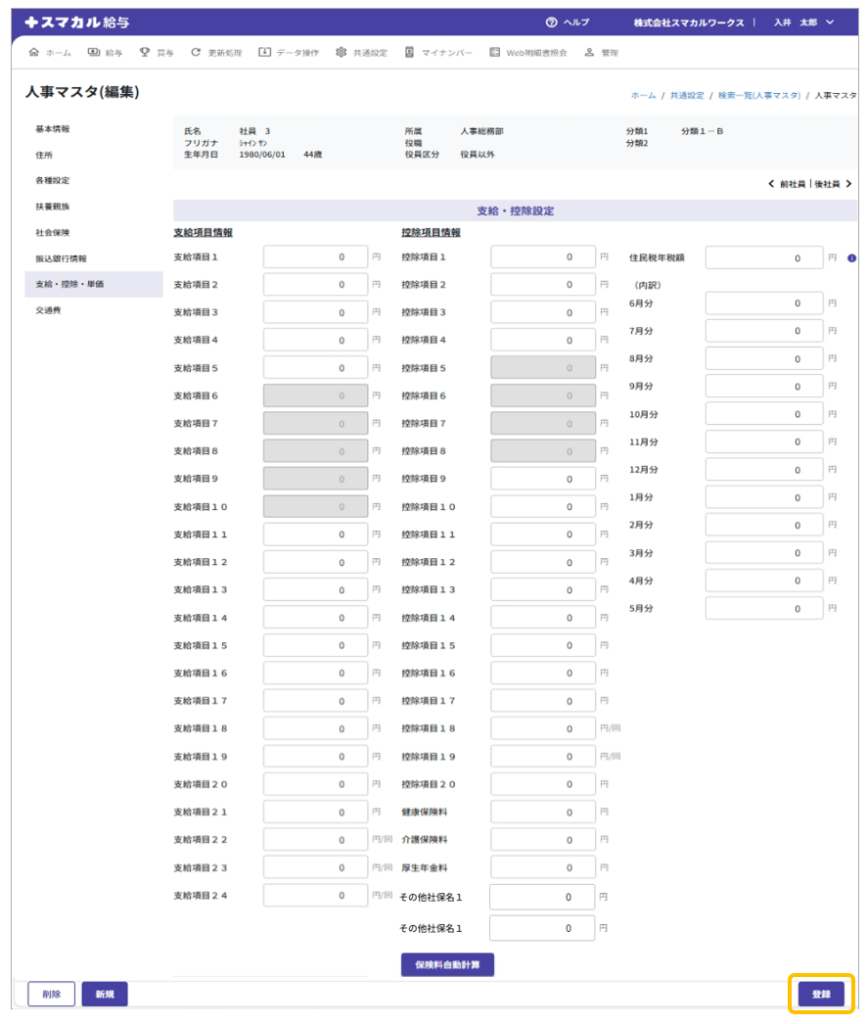Click the ホーム house icon in navigation bar

(x=35, y=52)
